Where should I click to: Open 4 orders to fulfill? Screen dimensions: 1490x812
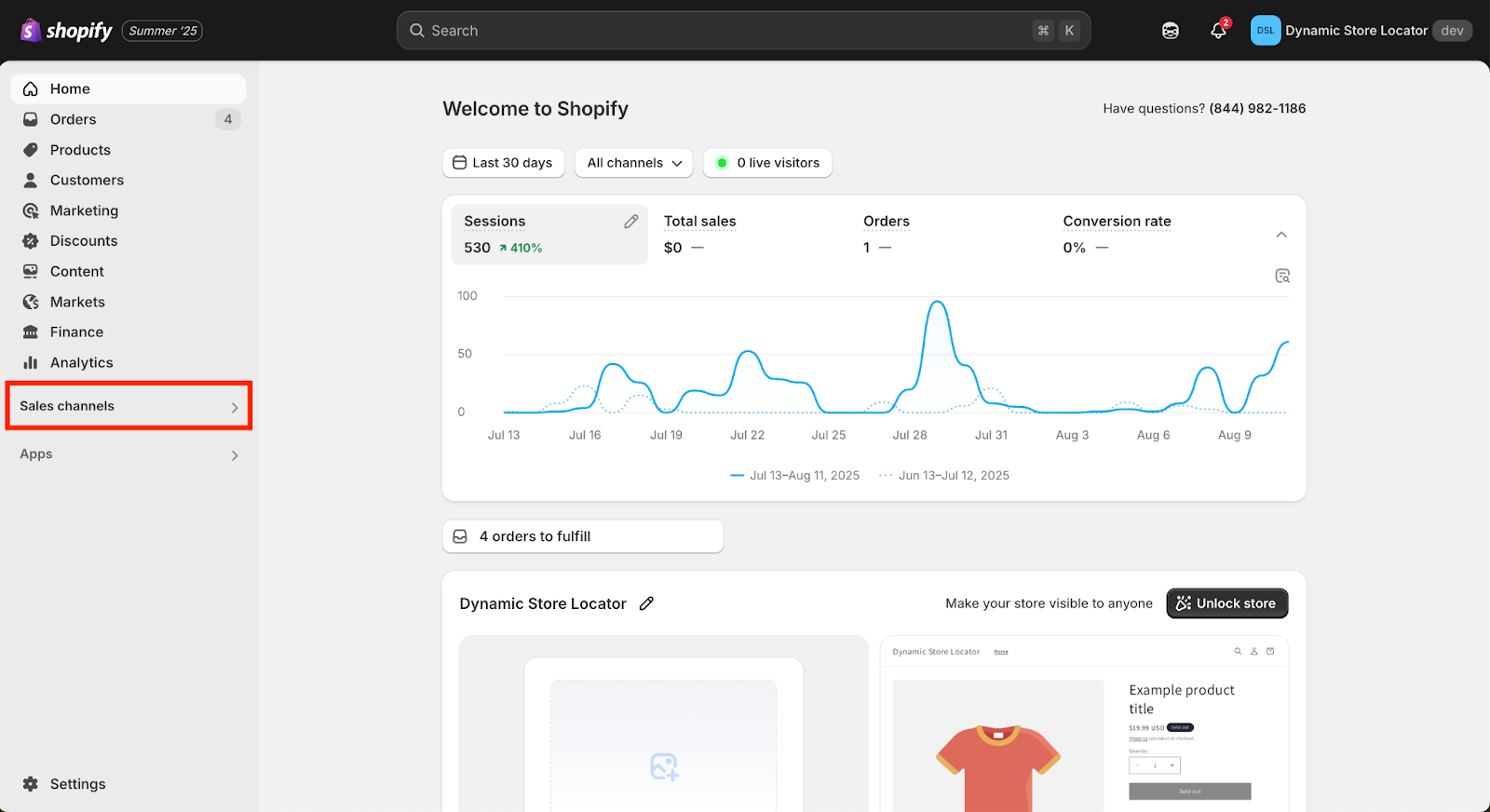click(x=583, y=536)
